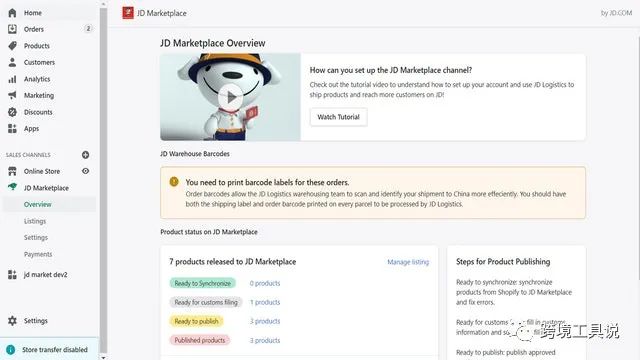Add a sales channel with plus icon
Image resolution: width=640 pixels, height=360 pixels.
(x=85, y=155)
